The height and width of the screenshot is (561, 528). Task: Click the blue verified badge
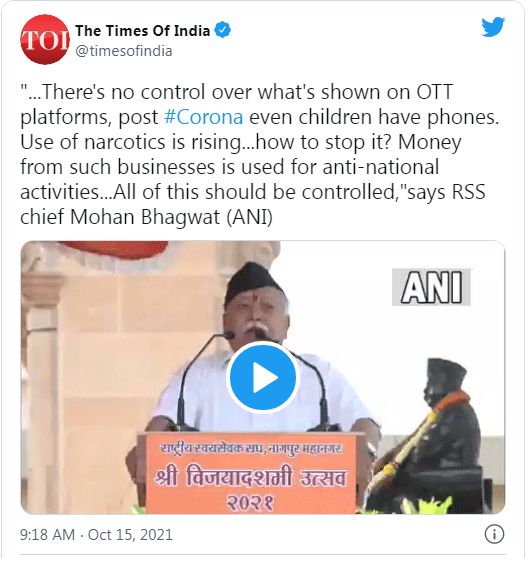pos(223,30)
